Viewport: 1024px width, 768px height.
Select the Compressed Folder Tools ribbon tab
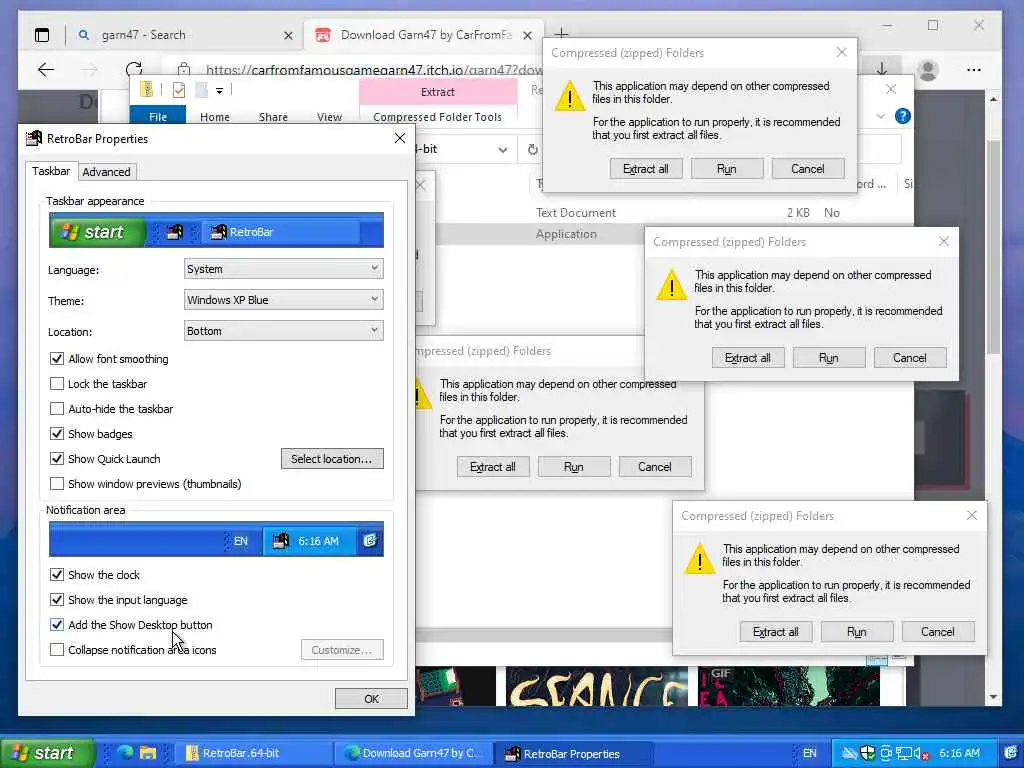click(438, 117)
